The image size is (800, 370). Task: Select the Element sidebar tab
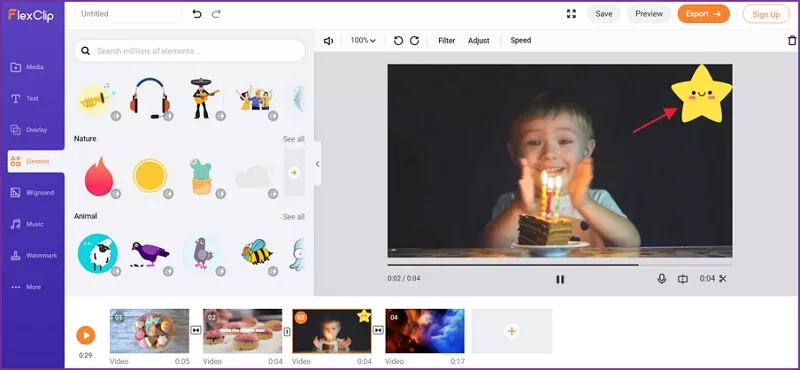click(x=36, y=161)
